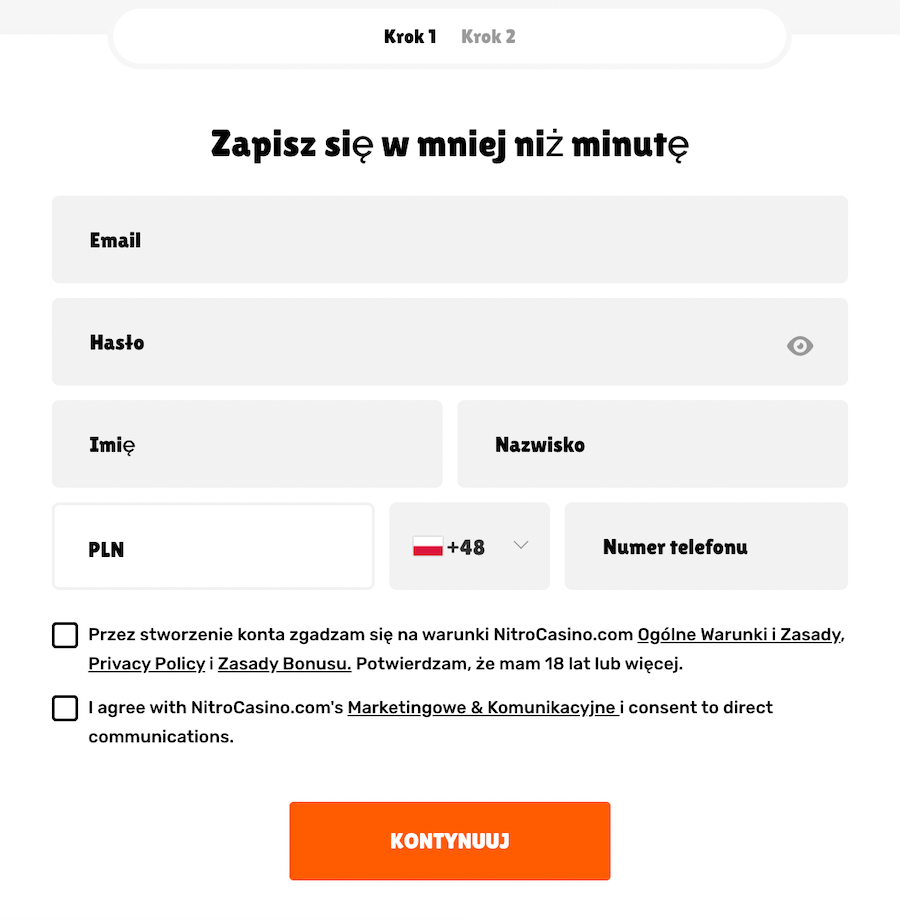Open the Zasady Bonusu link

coord(285,664)
